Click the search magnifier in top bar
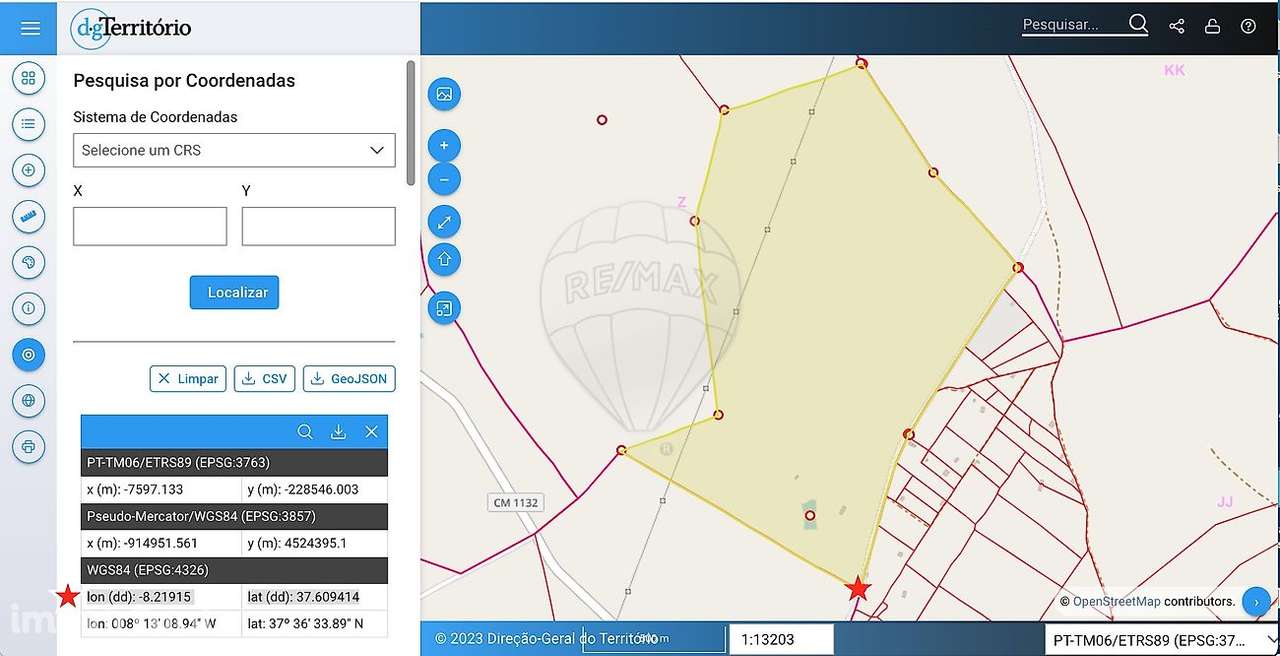The image size is (1280, 656). 1138,24
